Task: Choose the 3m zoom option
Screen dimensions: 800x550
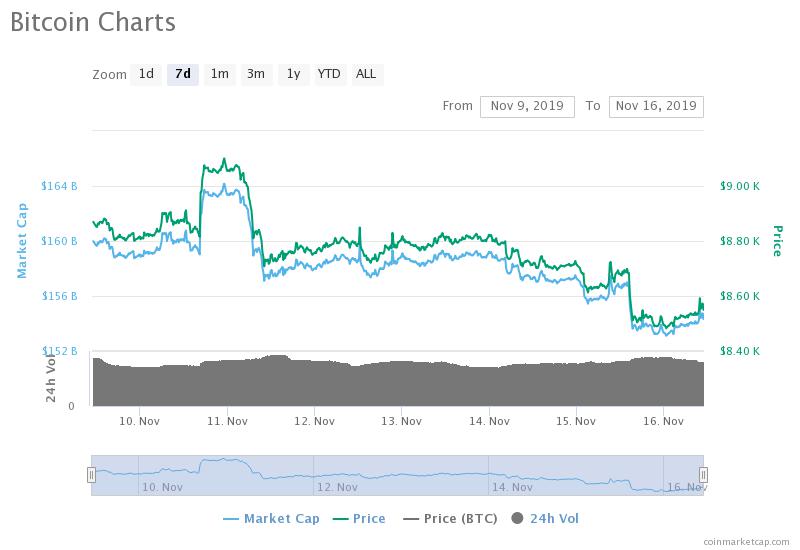Action: click(256, 74)
